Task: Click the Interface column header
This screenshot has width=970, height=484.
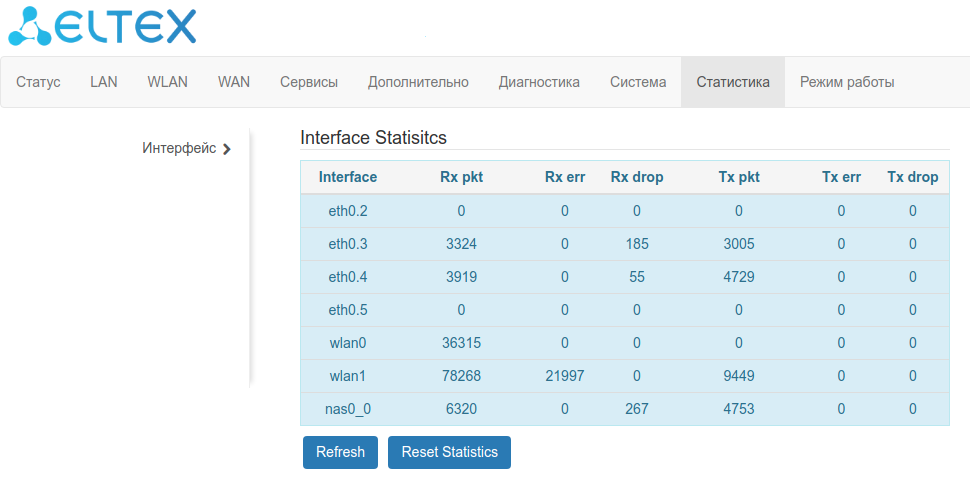Action: pyautogui.click(x=348, y=177)
